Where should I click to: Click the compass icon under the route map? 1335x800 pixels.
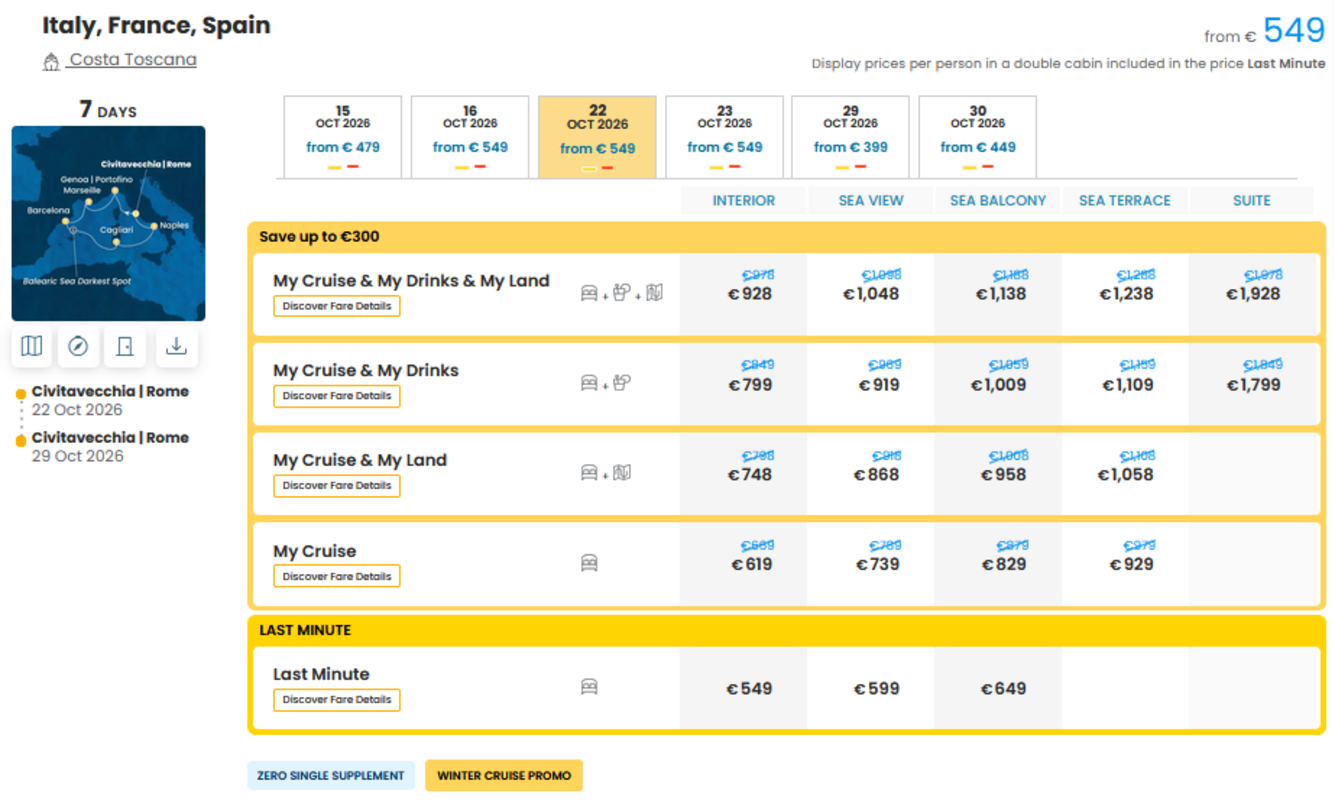[x=78, y=346]
